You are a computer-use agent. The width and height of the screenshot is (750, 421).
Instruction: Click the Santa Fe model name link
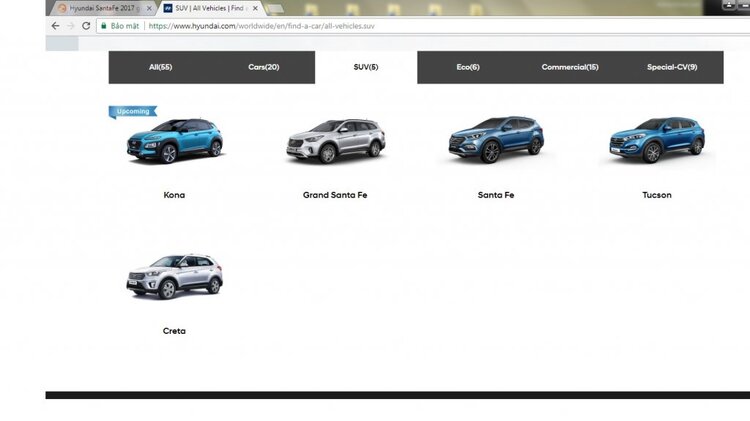point(496,195)
